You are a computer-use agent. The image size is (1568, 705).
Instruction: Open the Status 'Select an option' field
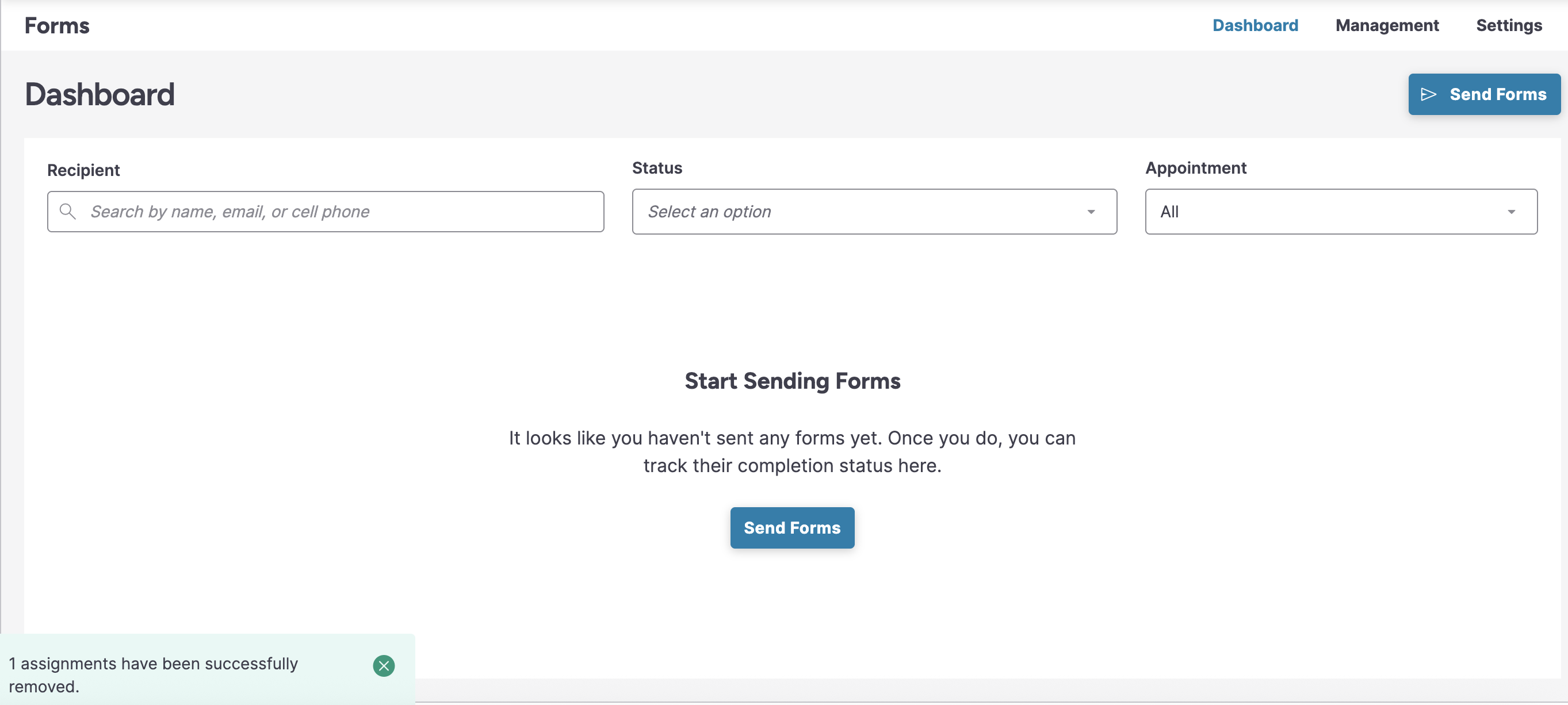coord(852,212)
